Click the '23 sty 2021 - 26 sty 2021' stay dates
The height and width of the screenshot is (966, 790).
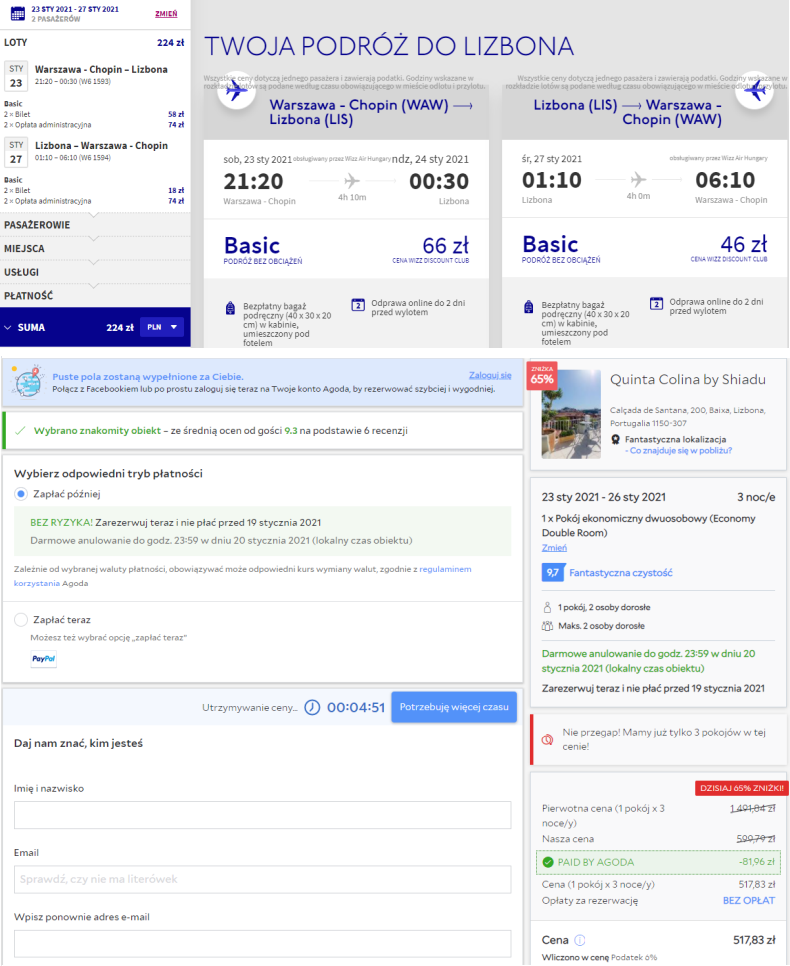tap(603, 497)
